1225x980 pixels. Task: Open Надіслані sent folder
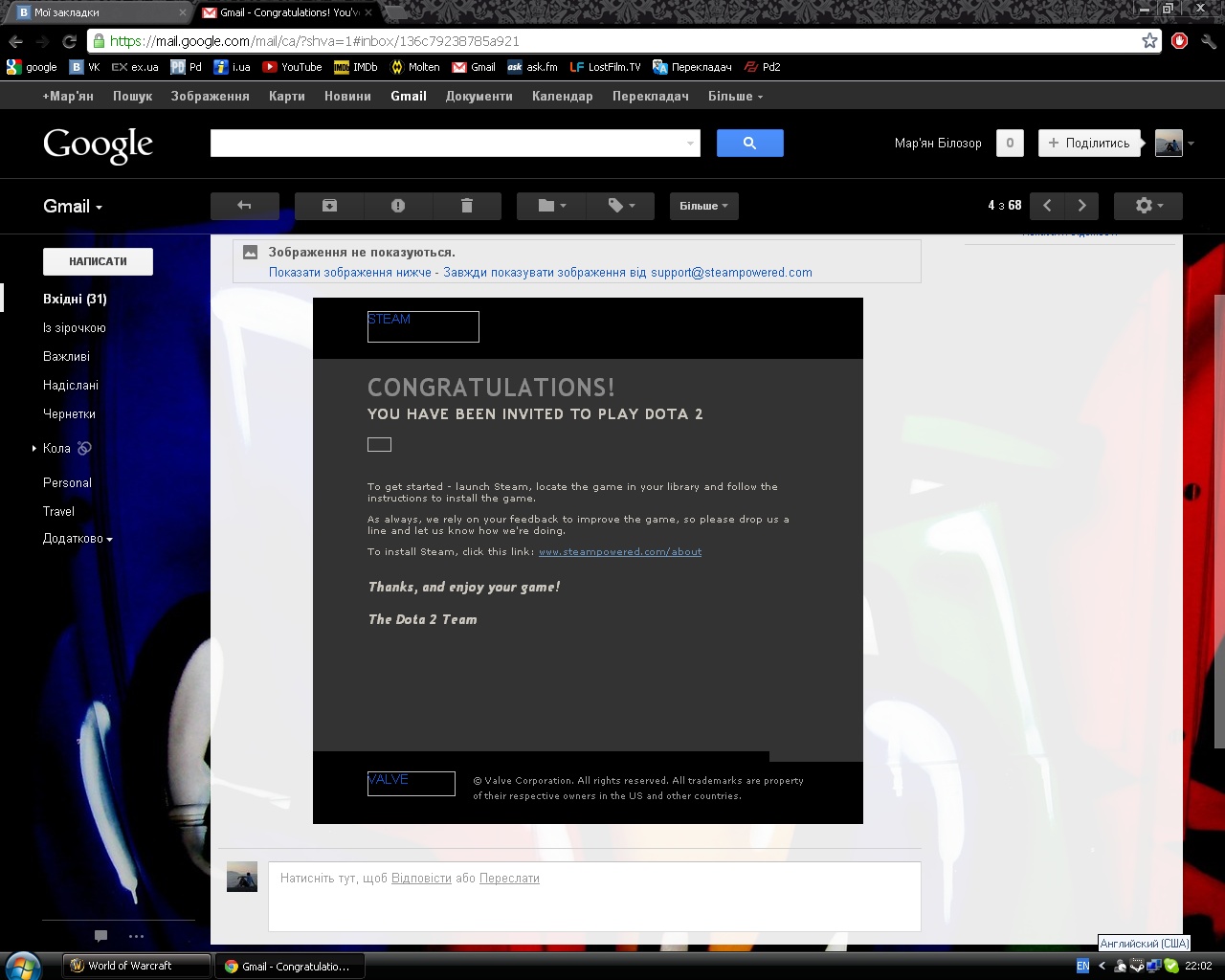click(71, 386)
